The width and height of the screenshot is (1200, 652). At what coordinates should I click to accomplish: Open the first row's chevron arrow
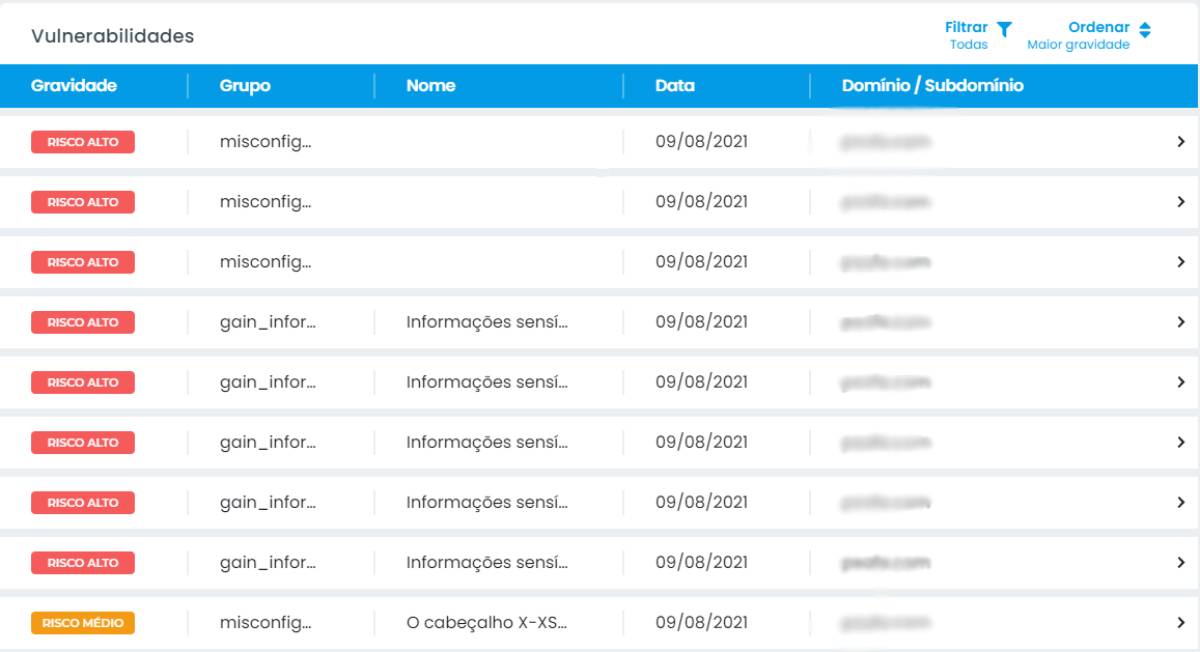coord(1181,142)
